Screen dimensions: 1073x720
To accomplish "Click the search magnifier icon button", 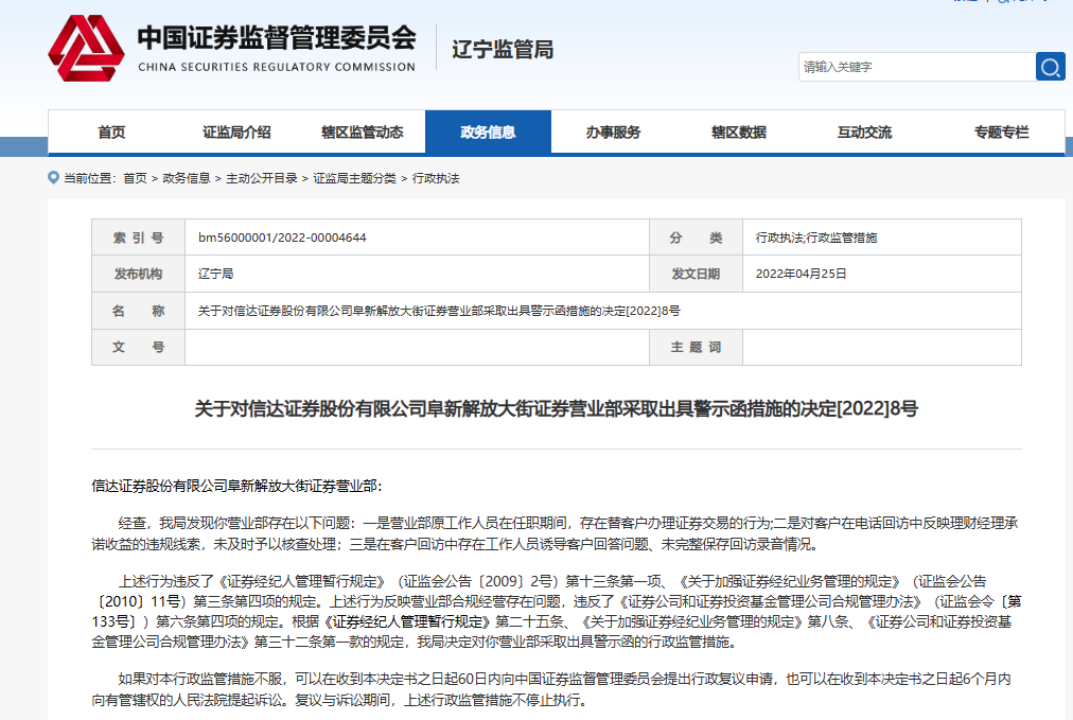I will 1050,67.
